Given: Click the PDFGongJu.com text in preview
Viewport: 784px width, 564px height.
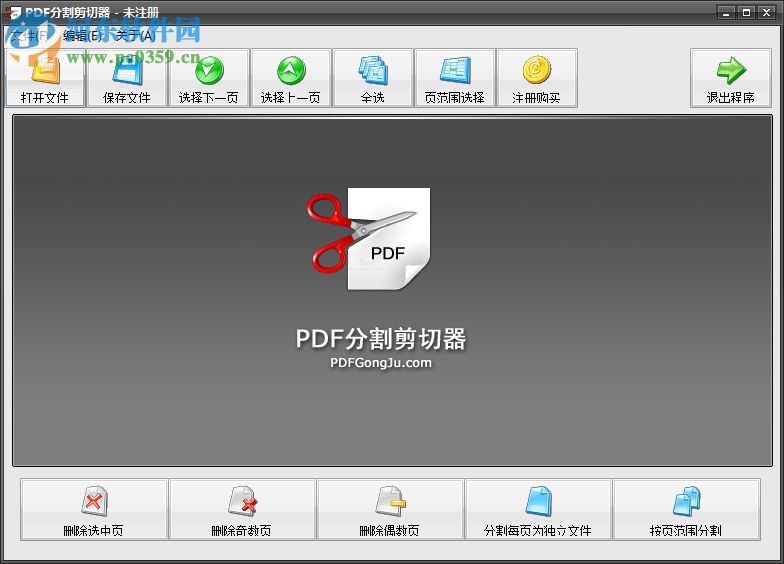Looking at the screenshot, I should 381,363.
